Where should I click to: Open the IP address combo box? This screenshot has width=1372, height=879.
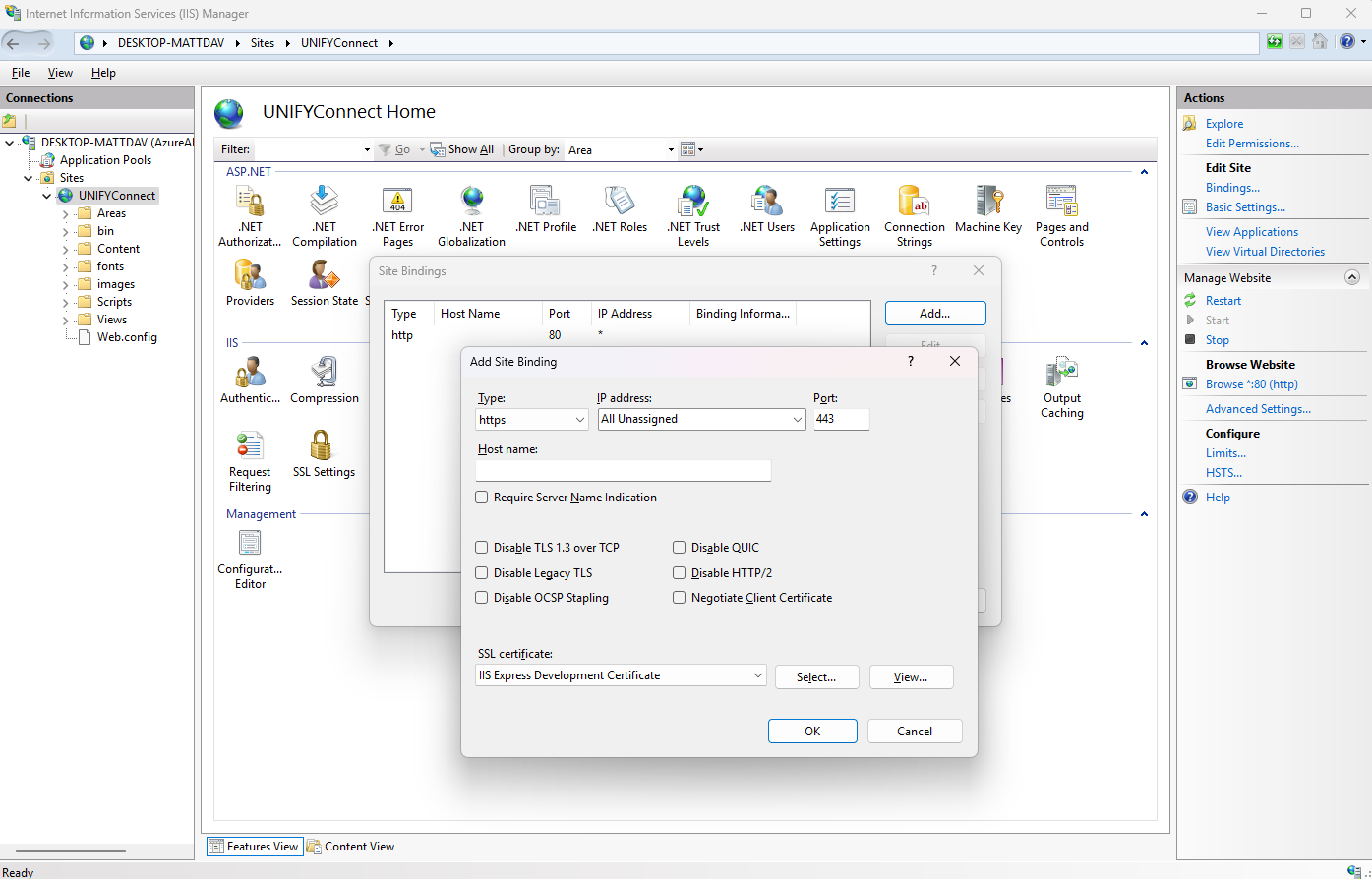click(702, 420)
